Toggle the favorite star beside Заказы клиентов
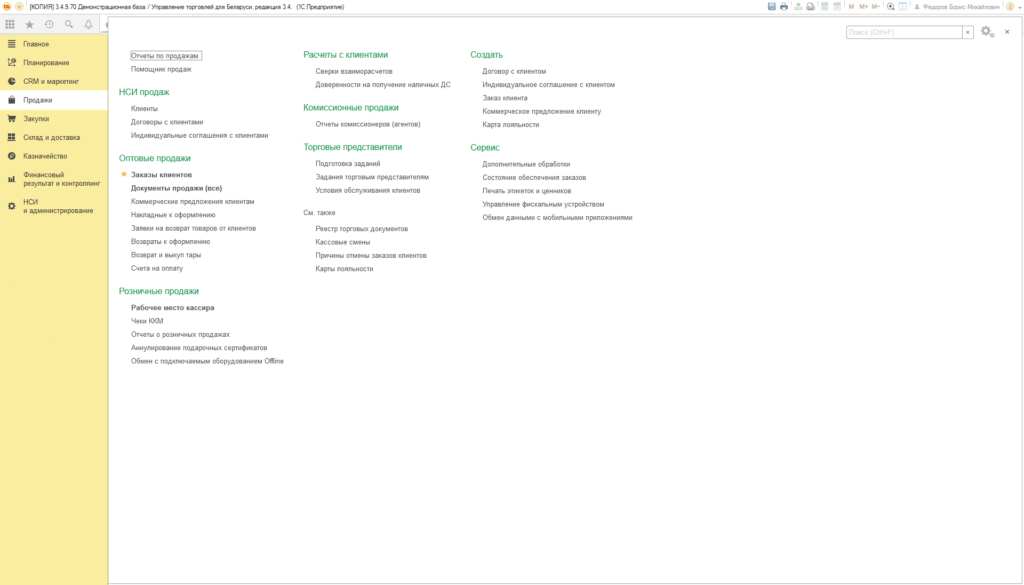 (x=124, y=174)
